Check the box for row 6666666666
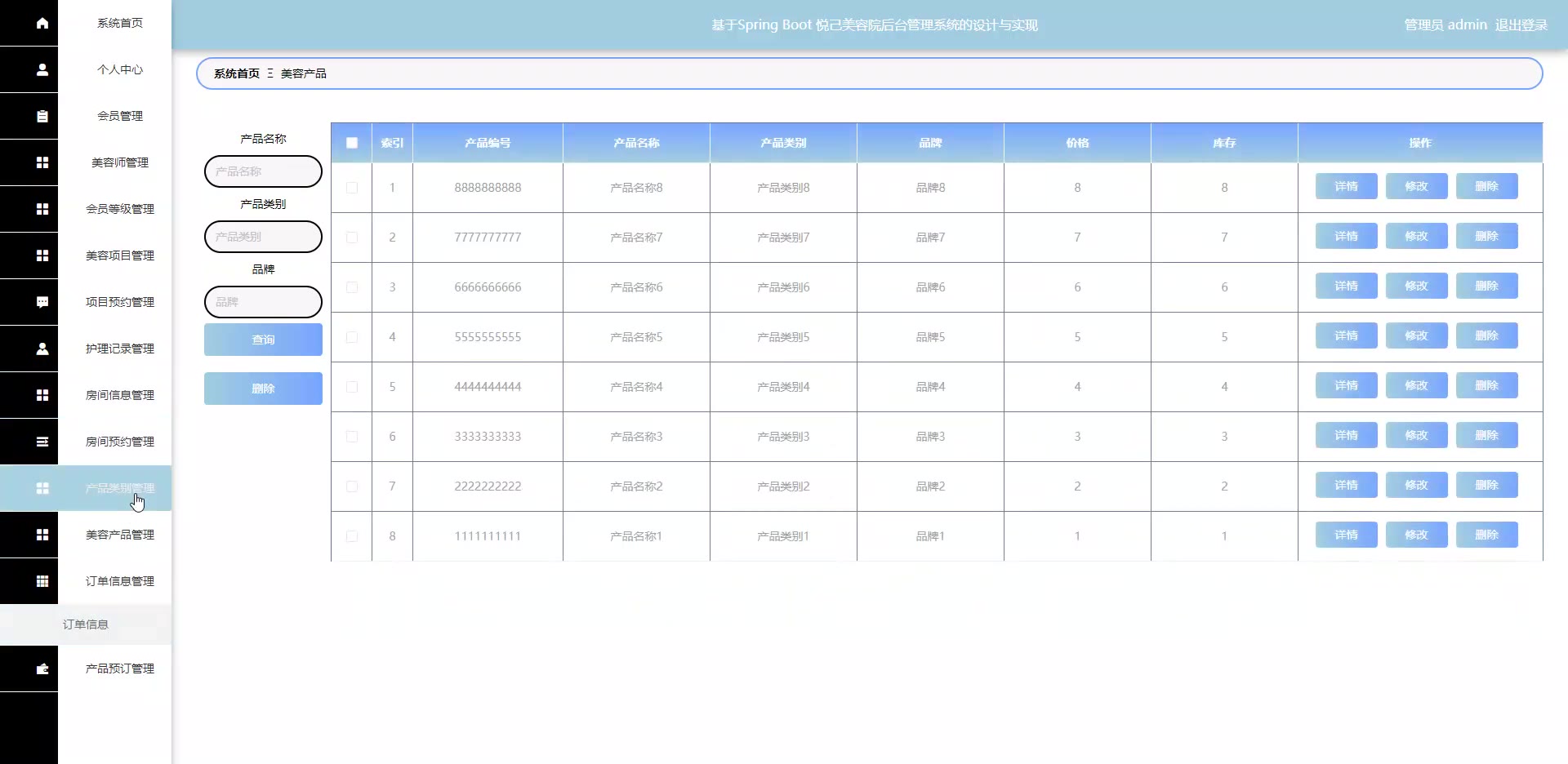Image resolution: width=1568 pixels, height=764 pixels. click(352, 287)
